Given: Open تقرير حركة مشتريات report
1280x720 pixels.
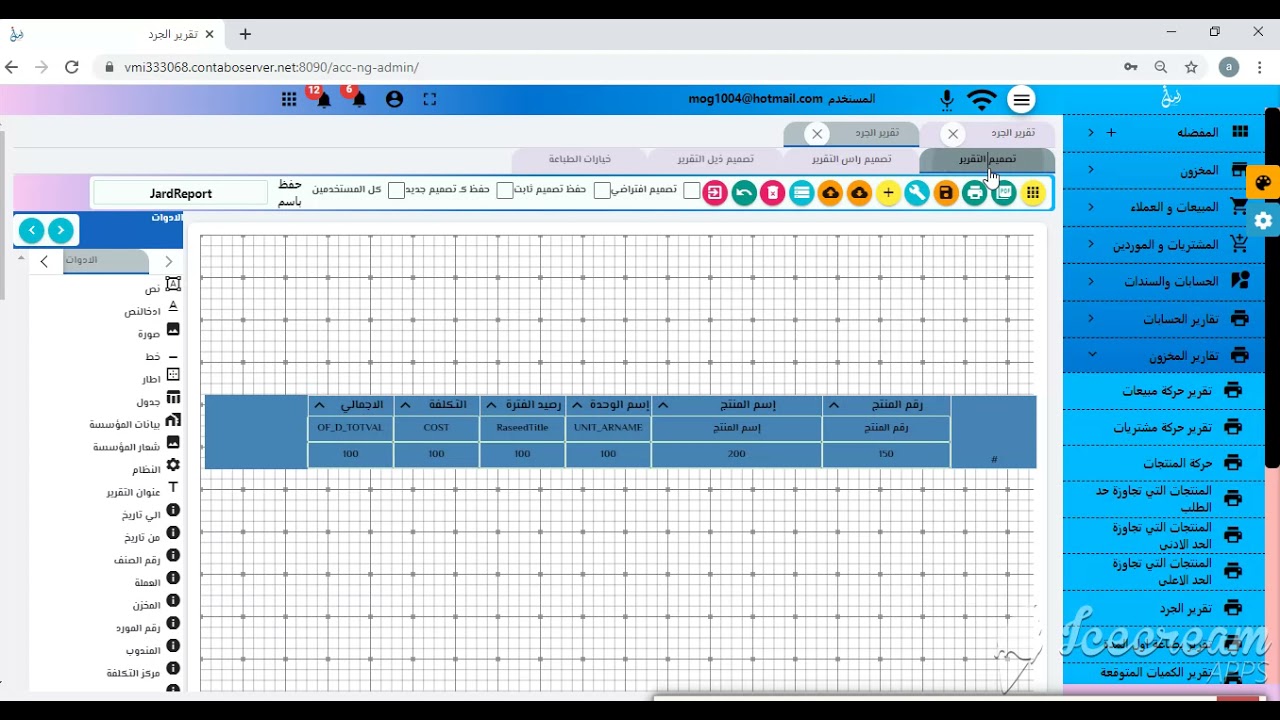Looking at the screenshot, I should click(x=1165, y=427).
